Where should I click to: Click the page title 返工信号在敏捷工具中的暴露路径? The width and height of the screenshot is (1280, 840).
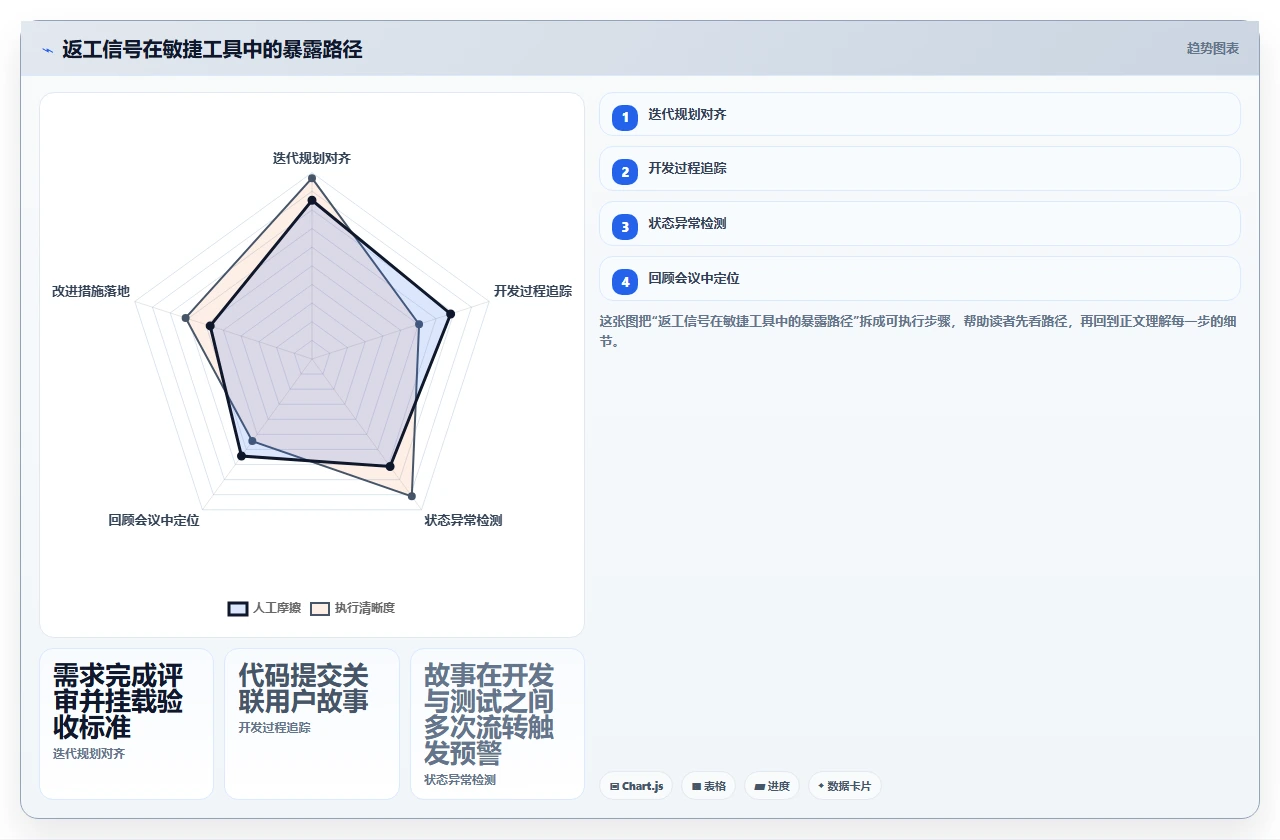(212, 49)
